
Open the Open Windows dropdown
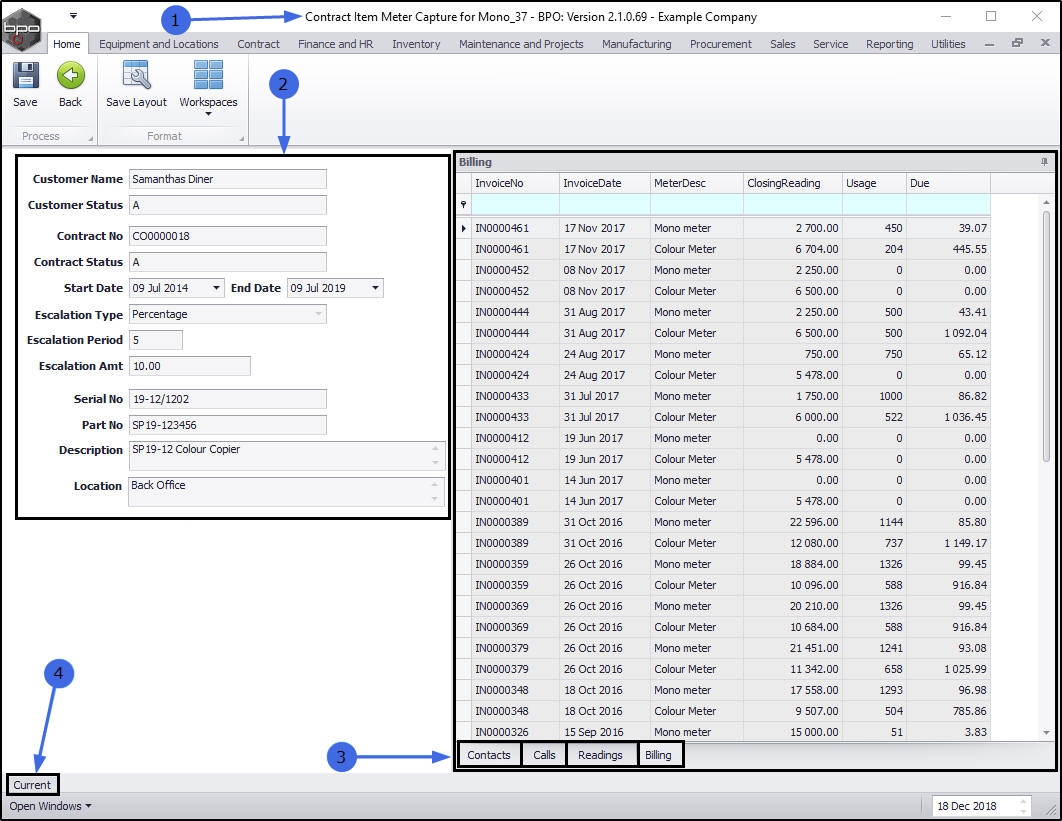tap(50, 806)
